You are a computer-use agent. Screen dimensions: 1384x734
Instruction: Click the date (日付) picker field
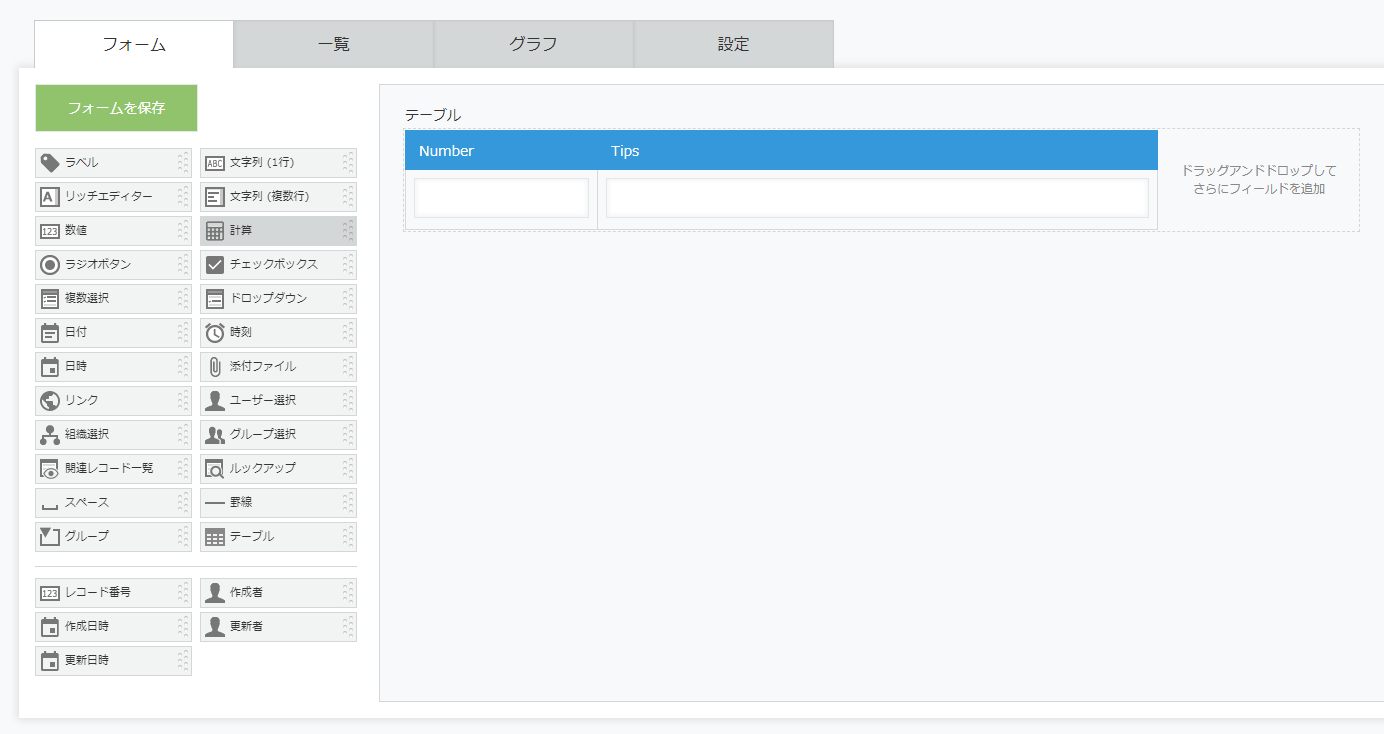tap(112, 333)
